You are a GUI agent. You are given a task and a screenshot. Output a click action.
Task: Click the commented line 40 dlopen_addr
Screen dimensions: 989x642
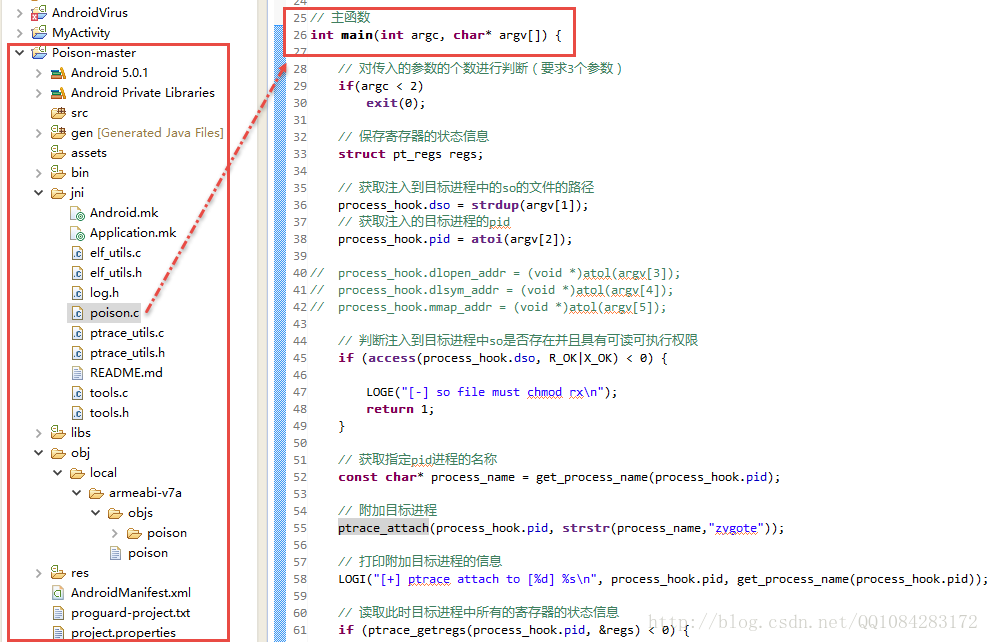pos(508,273)
